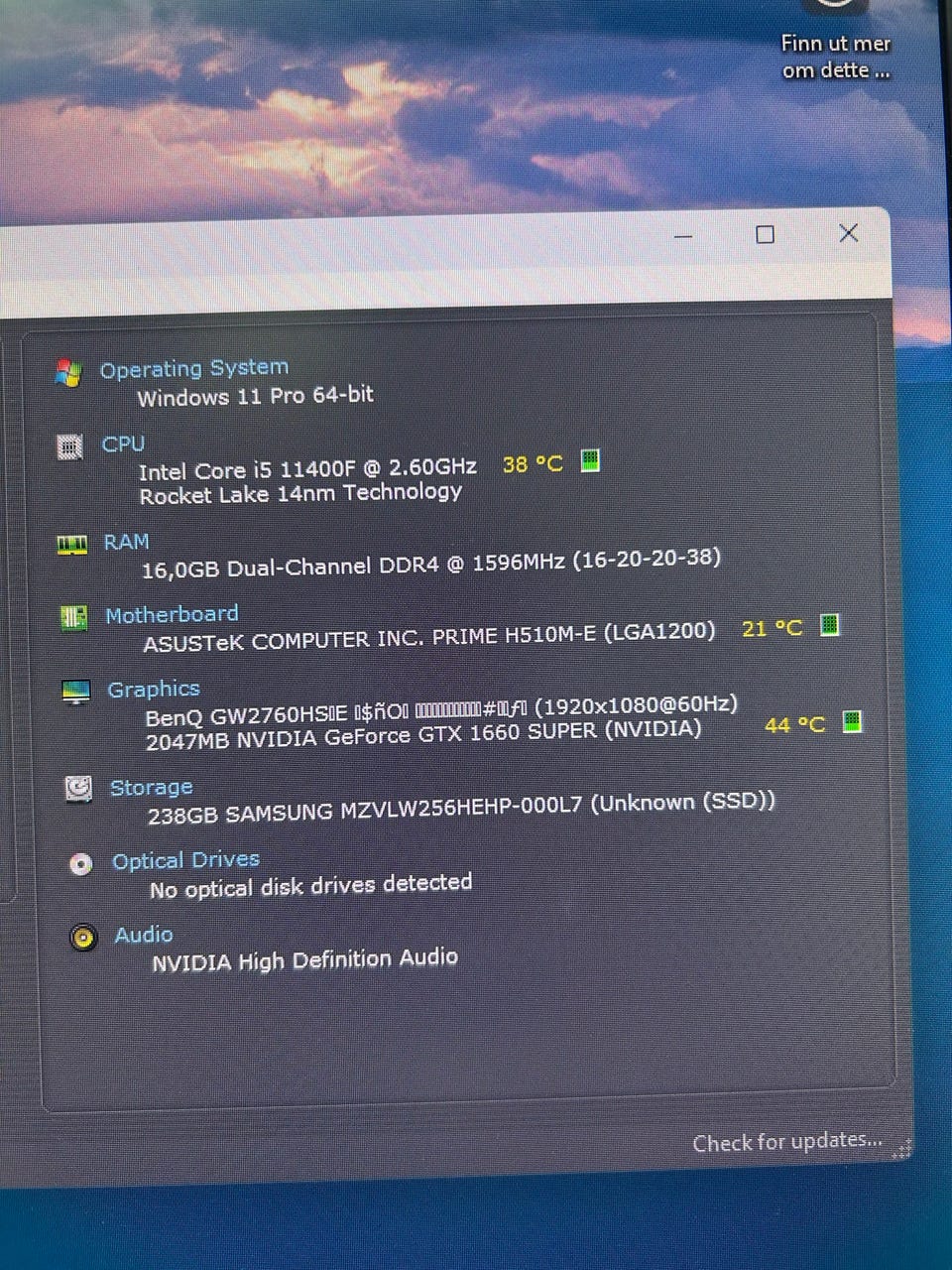Viewport: 952px width, 1270px height.
Task: Click the 21 °C motherboard temperature value
Action: pyautogui.click(x=772, y=628)
